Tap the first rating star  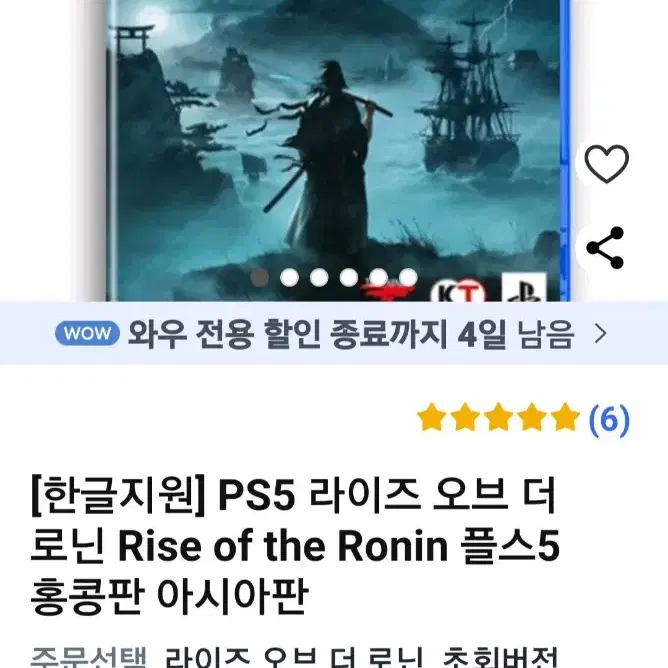coord(432,417)
